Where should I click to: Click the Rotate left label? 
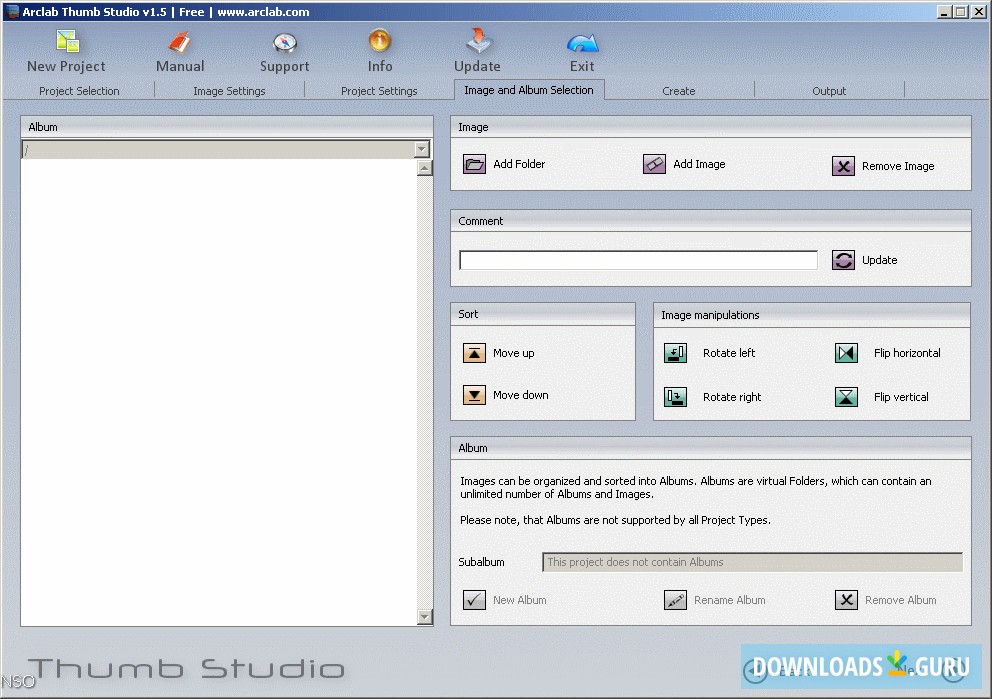click(729, 353)
